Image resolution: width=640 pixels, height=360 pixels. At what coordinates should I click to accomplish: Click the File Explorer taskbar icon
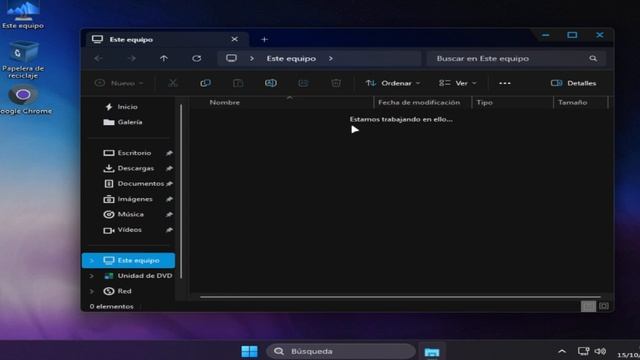pos(432,352)
